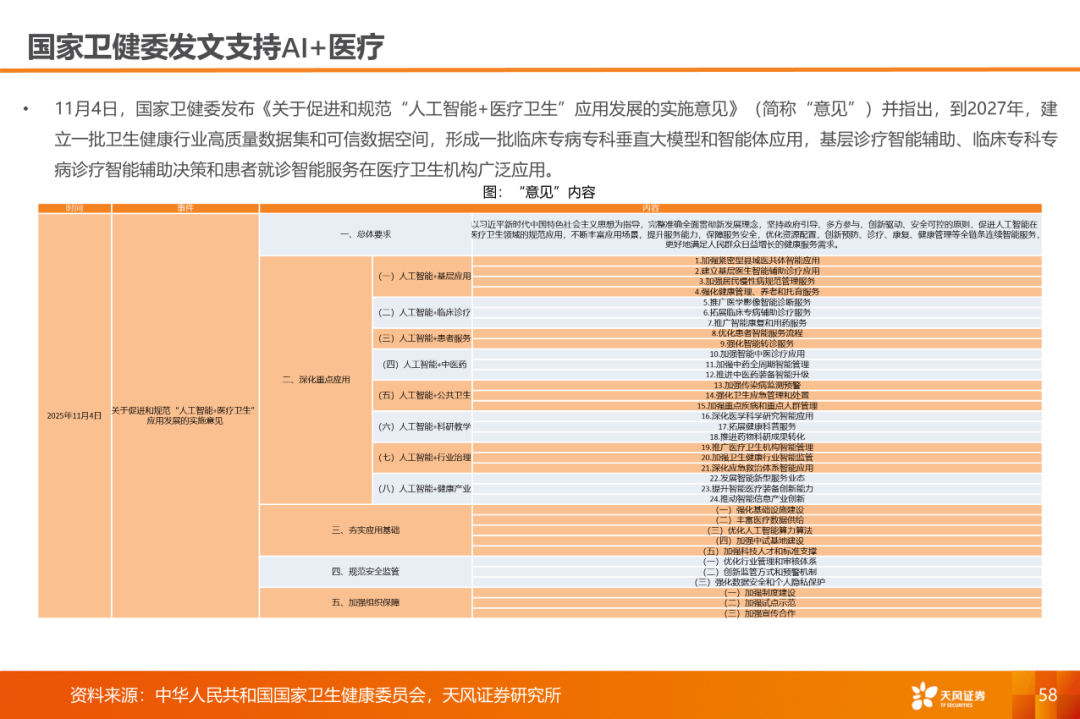Viewport: 1080px width, 719px height.
Task: Click row （三）强化数据安全和个人隐私保护
Action: pyautogui.click(x=757, y=582)
